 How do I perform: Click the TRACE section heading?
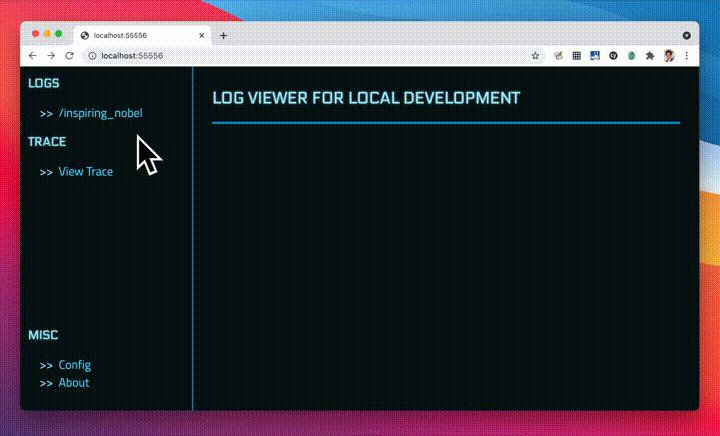[47, 141]
